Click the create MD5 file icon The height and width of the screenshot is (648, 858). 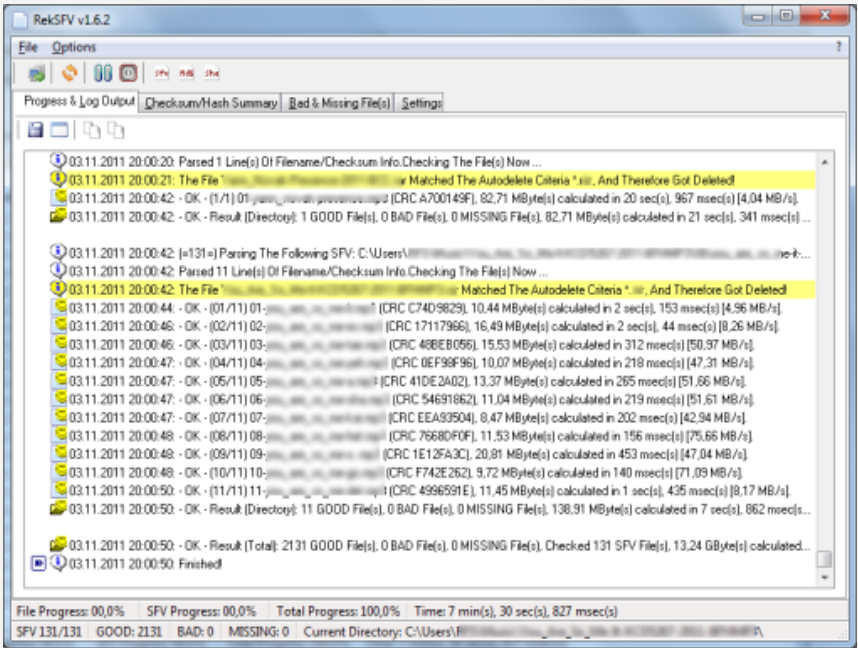(186, 73)
